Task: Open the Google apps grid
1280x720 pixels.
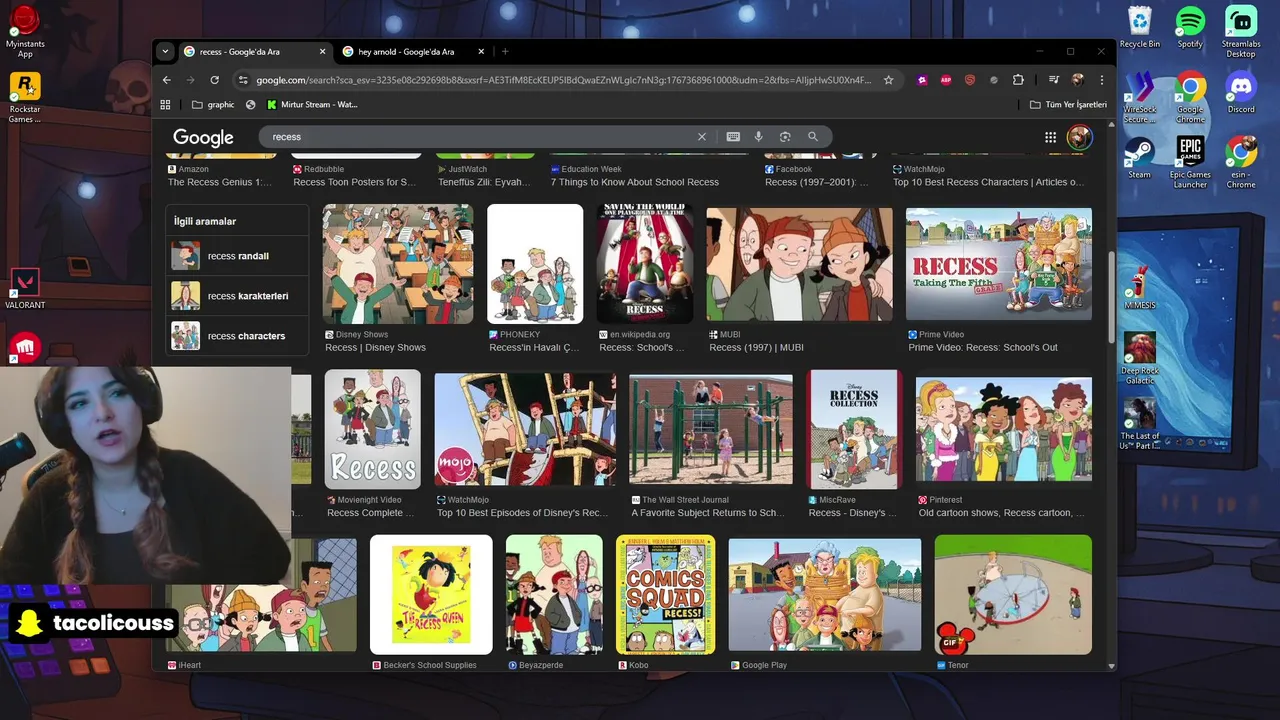Action: (x=1051, y=137)
